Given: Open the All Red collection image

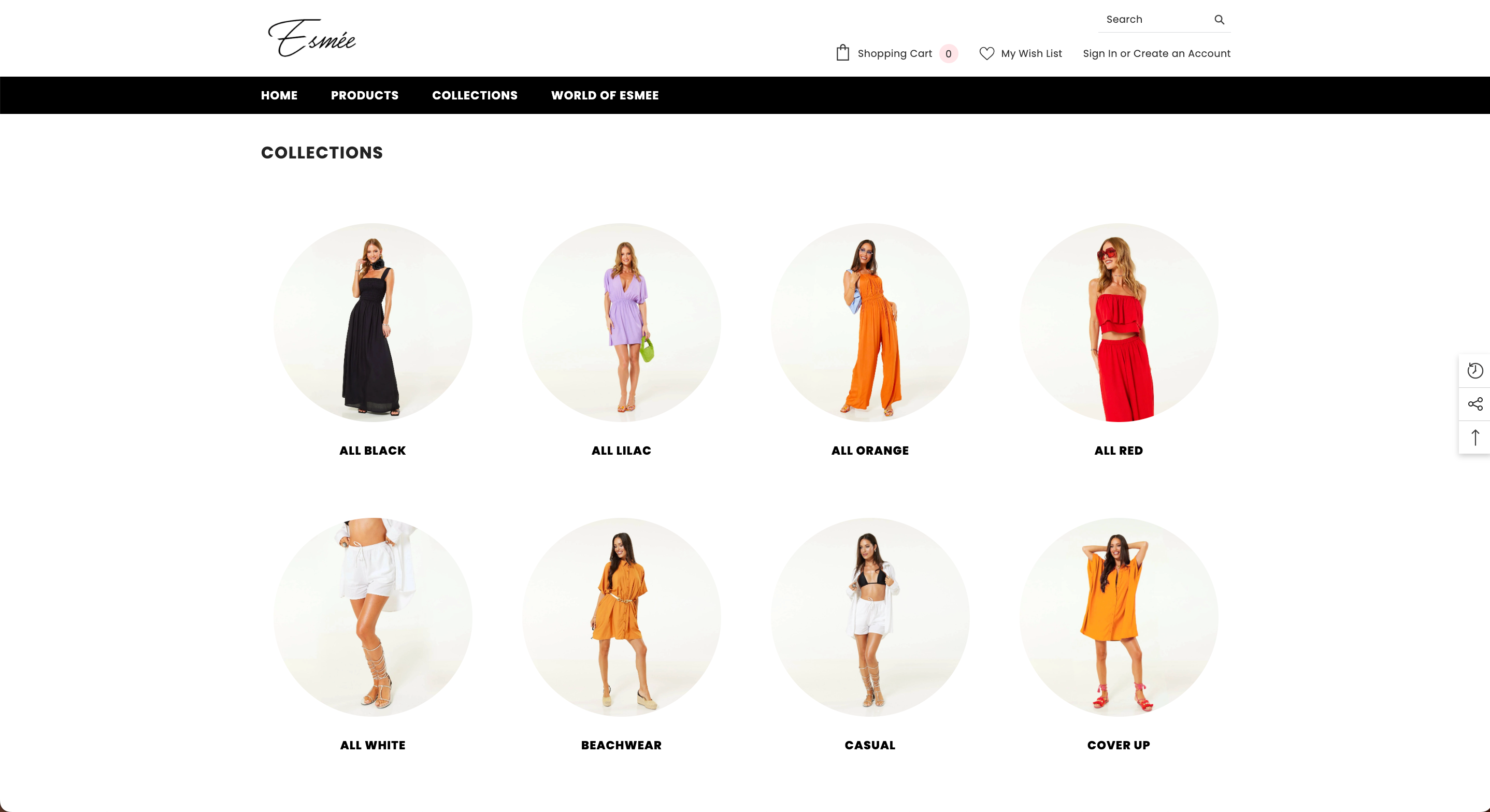Looking at the screenshot, I should point(1119,323).
